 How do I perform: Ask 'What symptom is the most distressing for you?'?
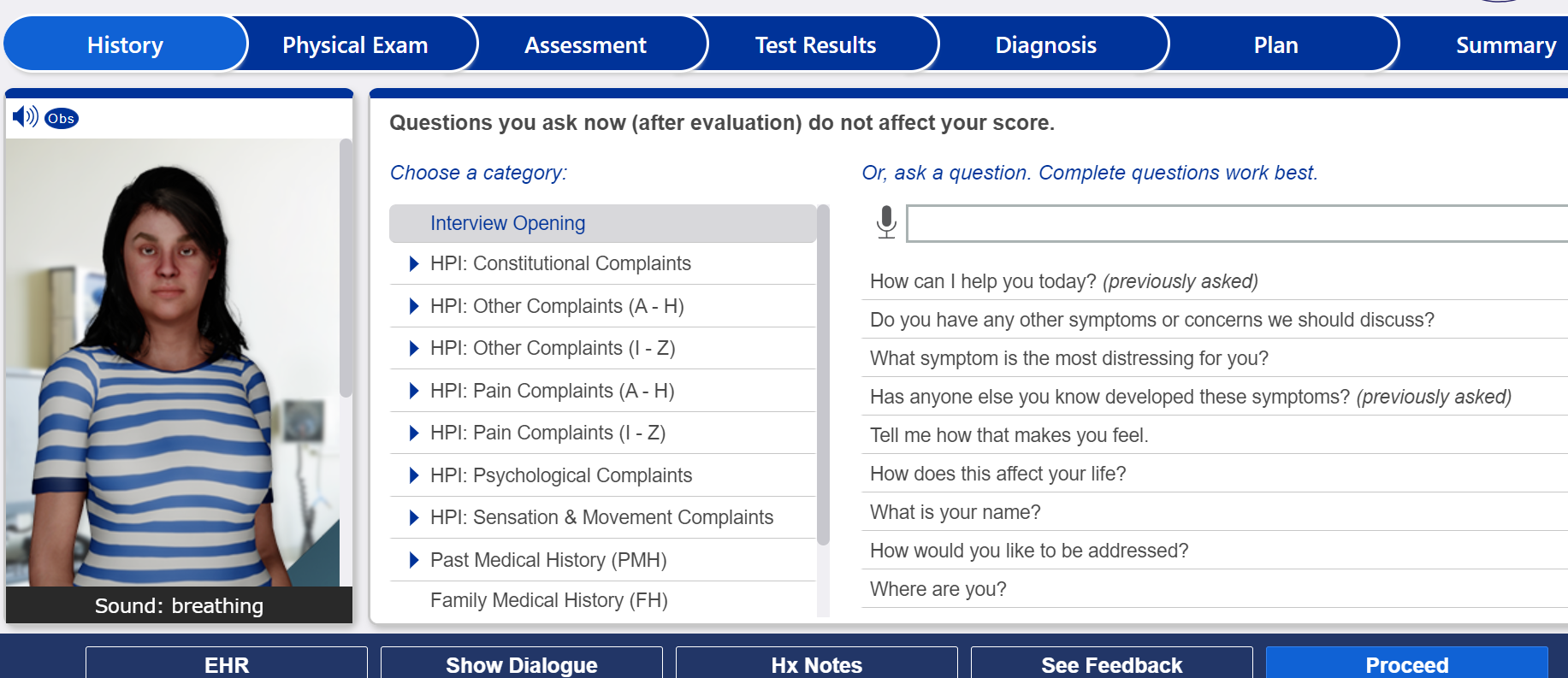point(1068,358)
